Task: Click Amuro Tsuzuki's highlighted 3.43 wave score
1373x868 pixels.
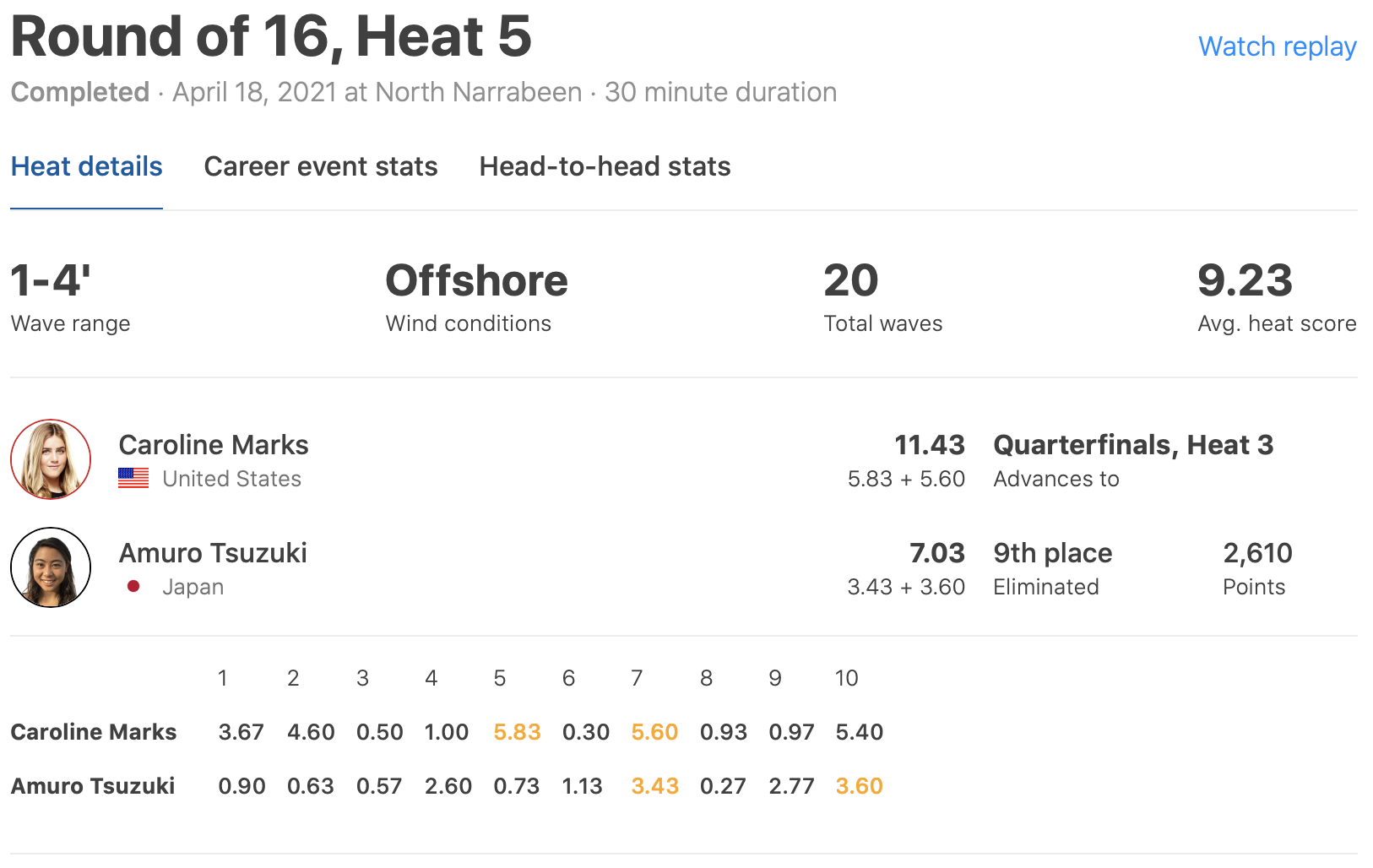Action: [x=654, y=786]
